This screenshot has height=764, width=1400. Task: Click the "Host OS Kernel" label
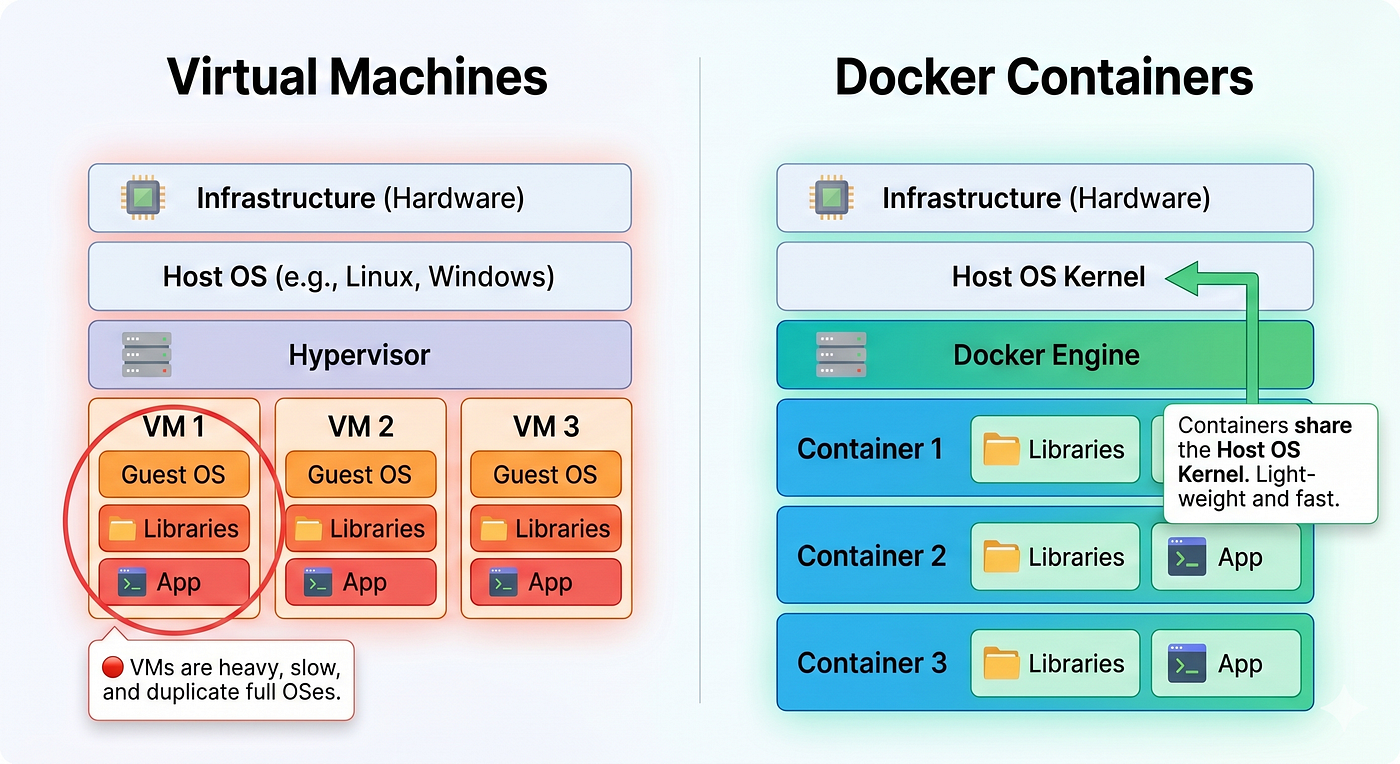pos(1048,276)
